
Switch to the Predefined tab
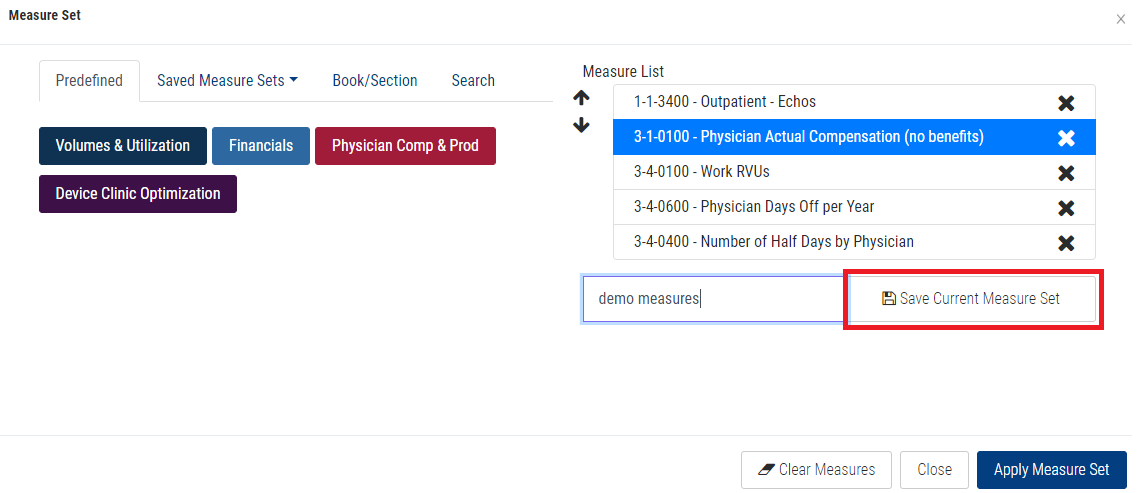pos(89,81)
